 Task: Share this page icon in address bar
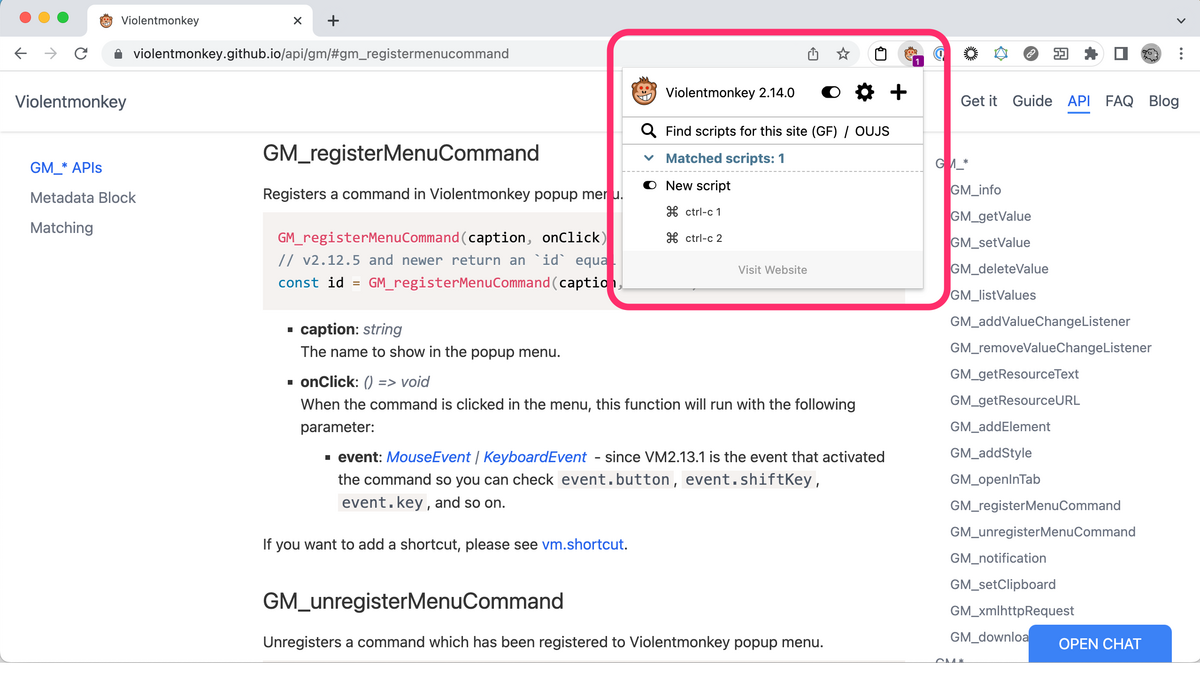tap(813, 54)
